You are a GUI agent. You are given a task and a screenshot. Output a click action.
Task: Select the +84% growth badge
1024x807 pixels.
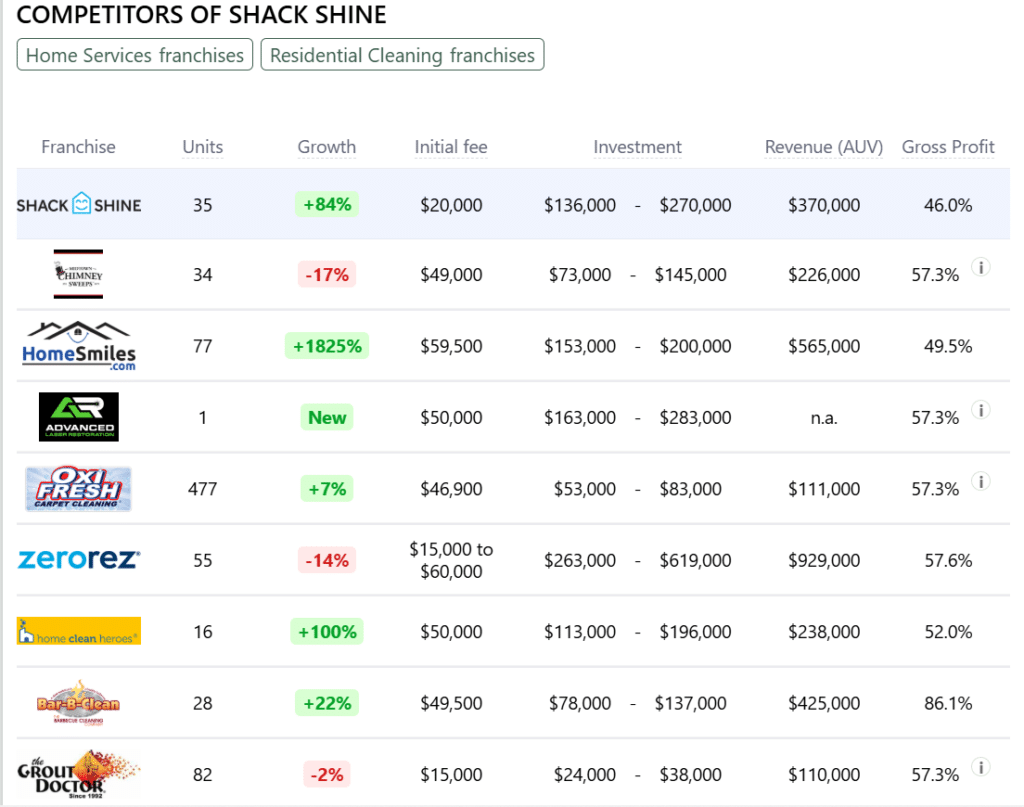click(327, 204)
